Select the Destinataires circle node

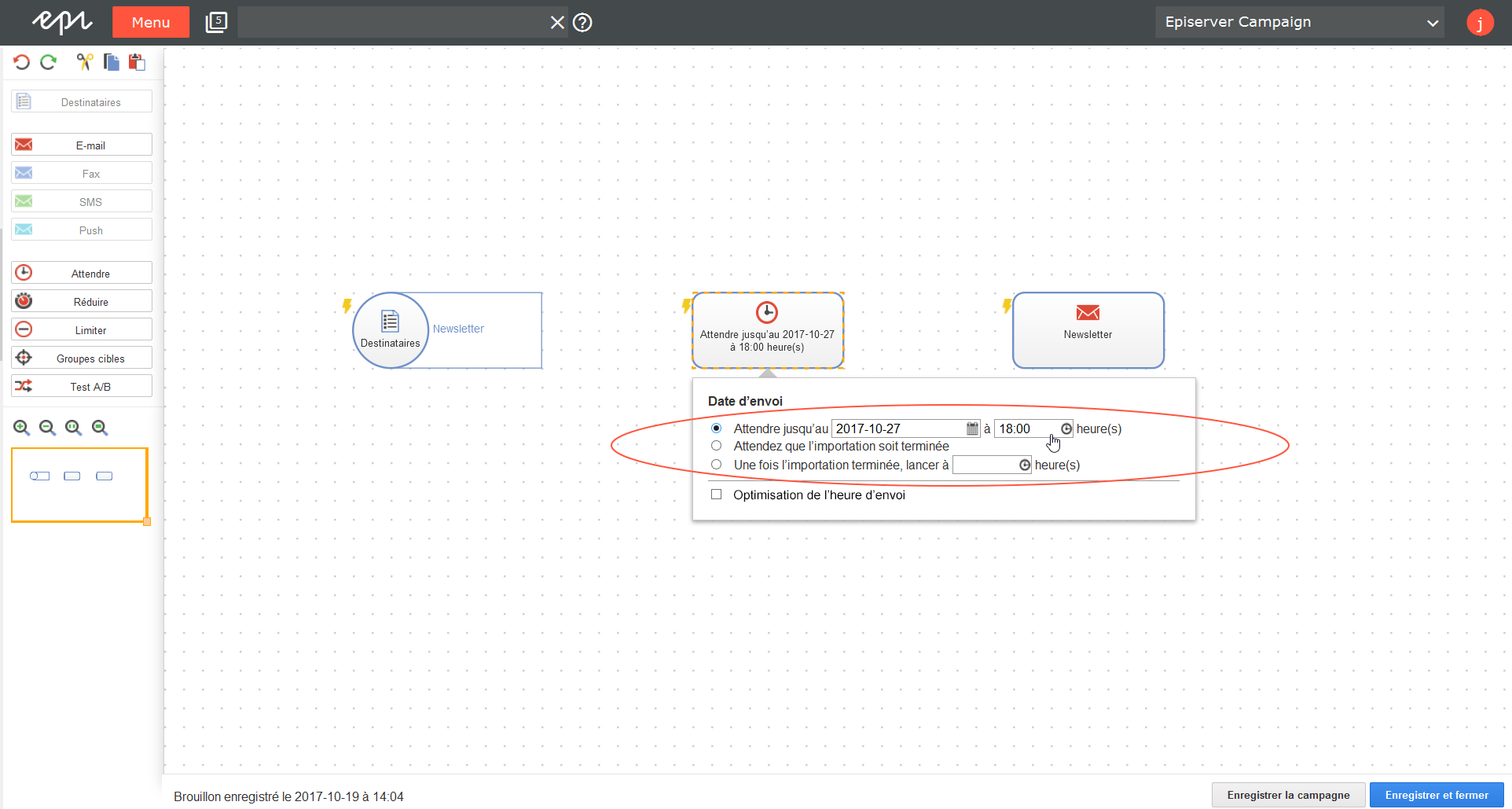pyautogui.click(x=391, y=330)
